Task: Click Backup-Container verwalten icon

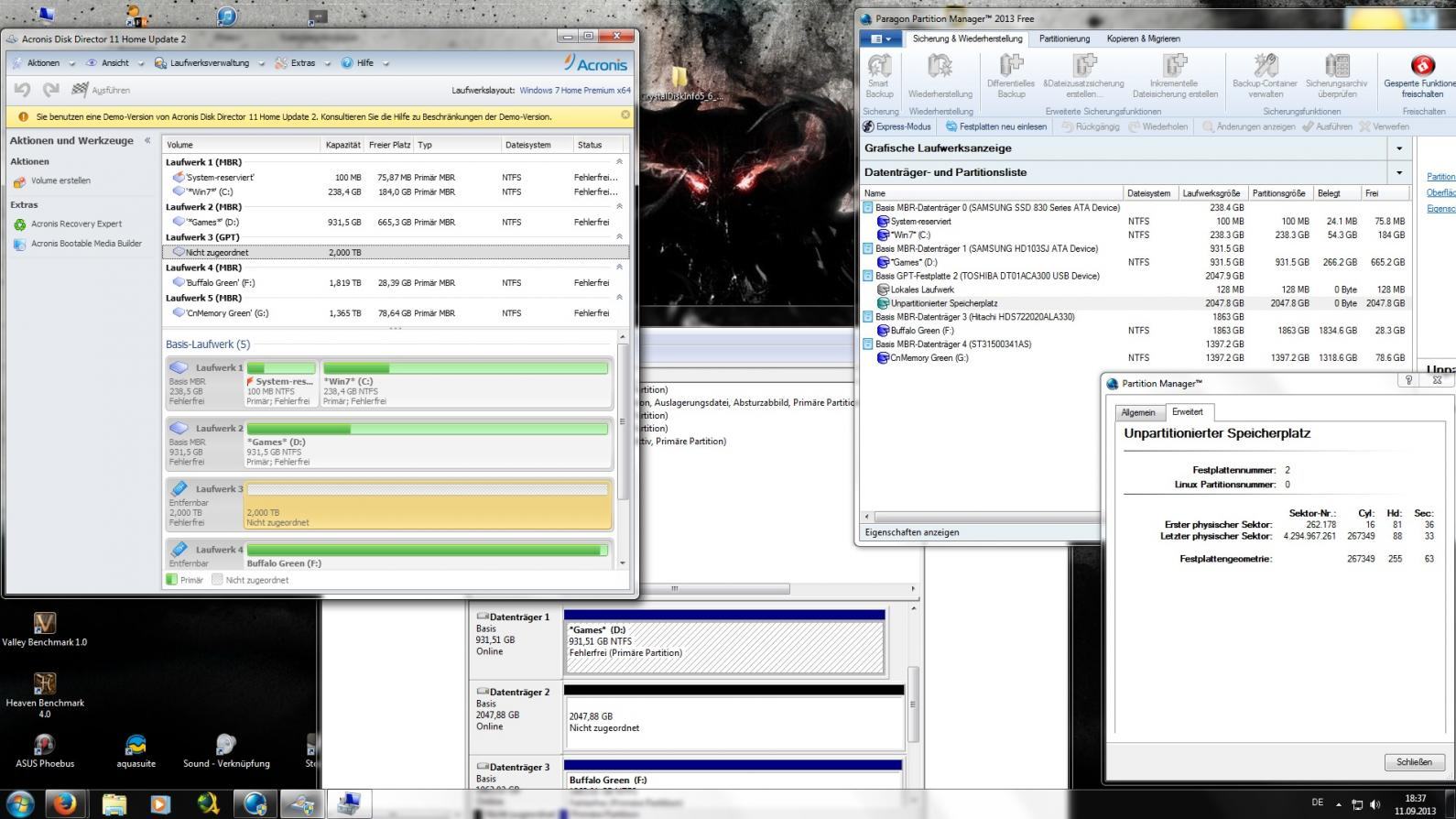Action: 1265,76
